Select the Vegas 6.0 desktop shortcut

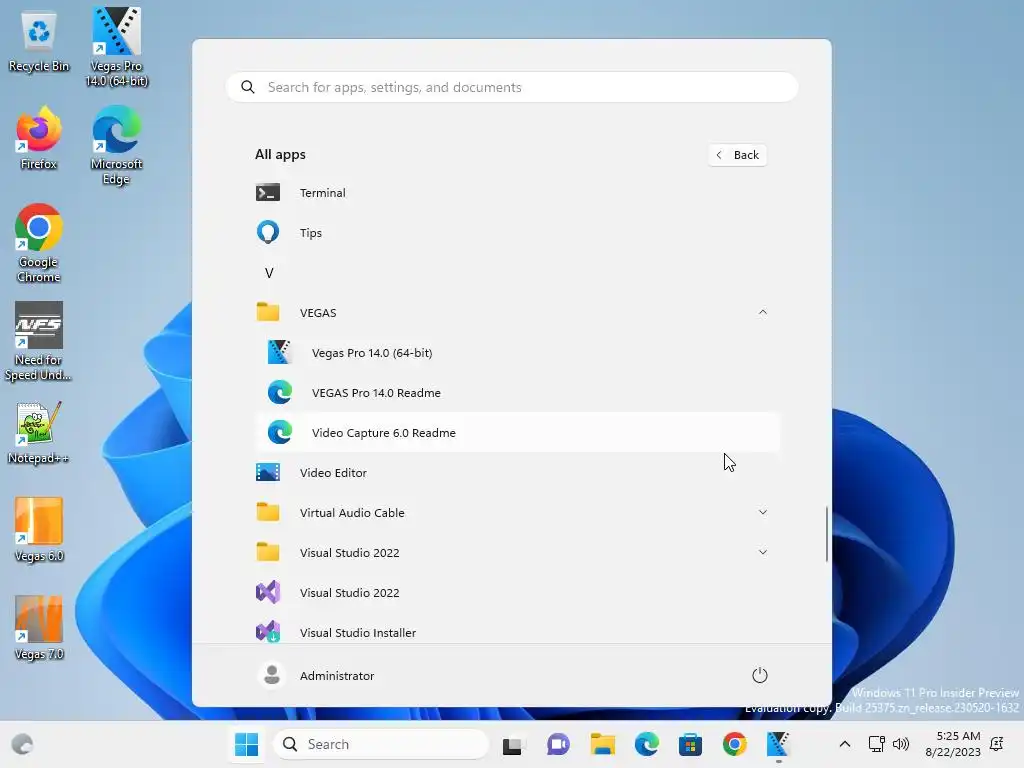tap(39, 530)
